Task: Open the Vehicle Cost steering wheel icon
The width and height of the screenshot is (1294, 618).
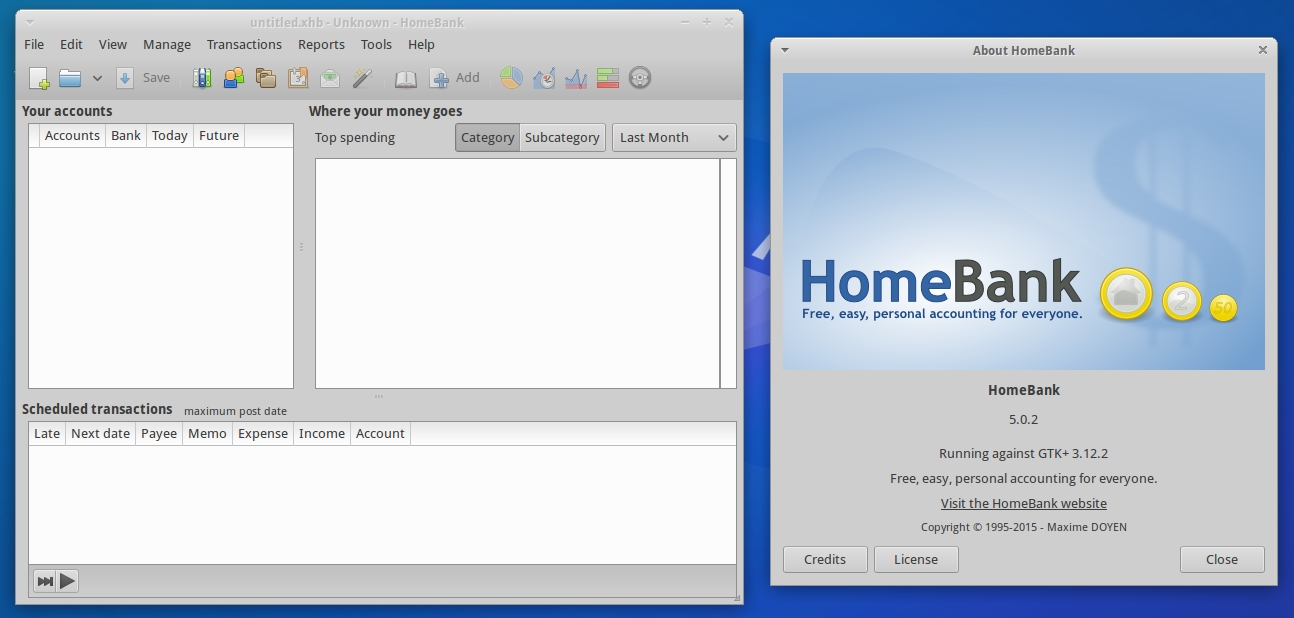Action: tap(639, 77)
